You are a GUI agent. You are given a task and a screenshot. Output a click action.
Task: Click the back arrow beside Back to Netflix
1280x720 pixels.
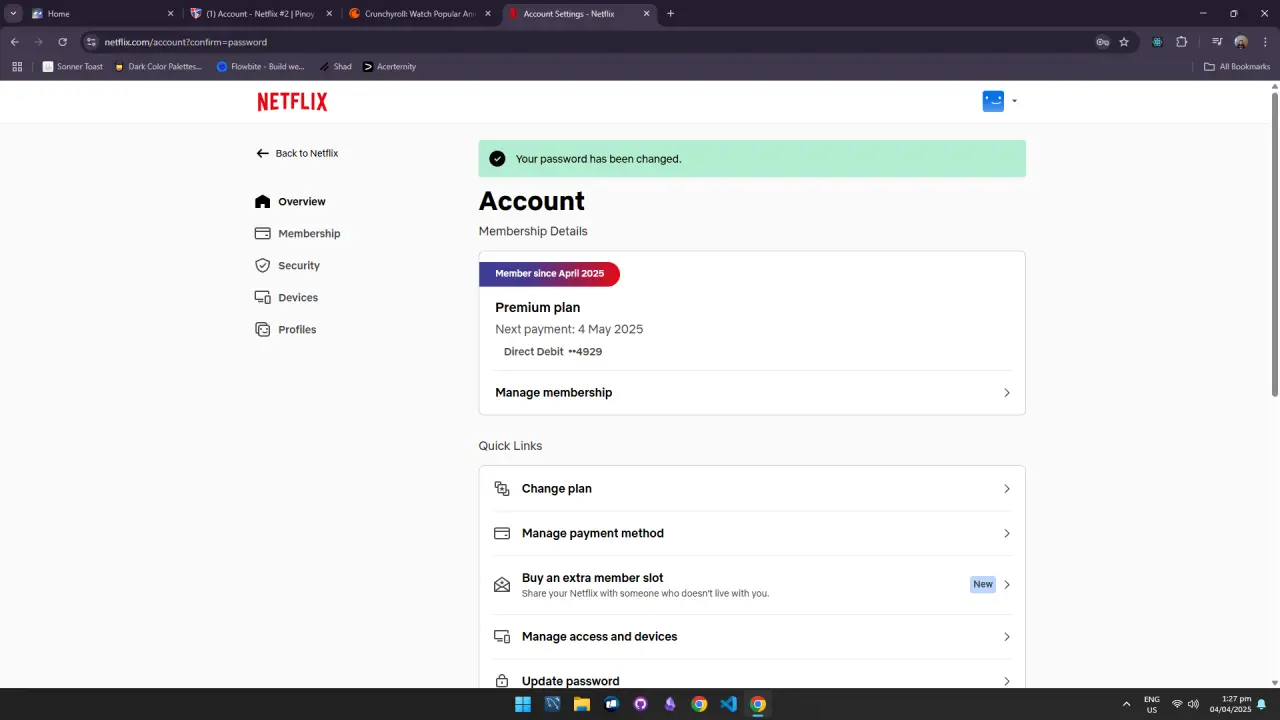[x=263, y=153]
